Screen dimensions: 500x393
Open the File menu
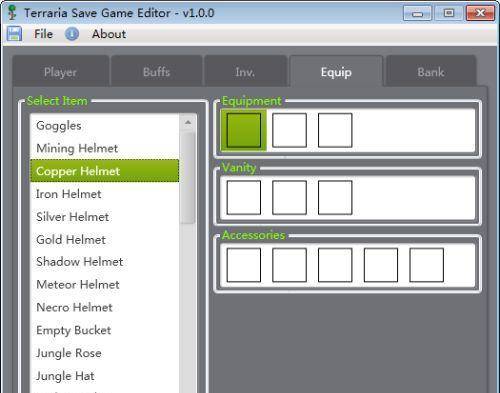click(43, 34)
